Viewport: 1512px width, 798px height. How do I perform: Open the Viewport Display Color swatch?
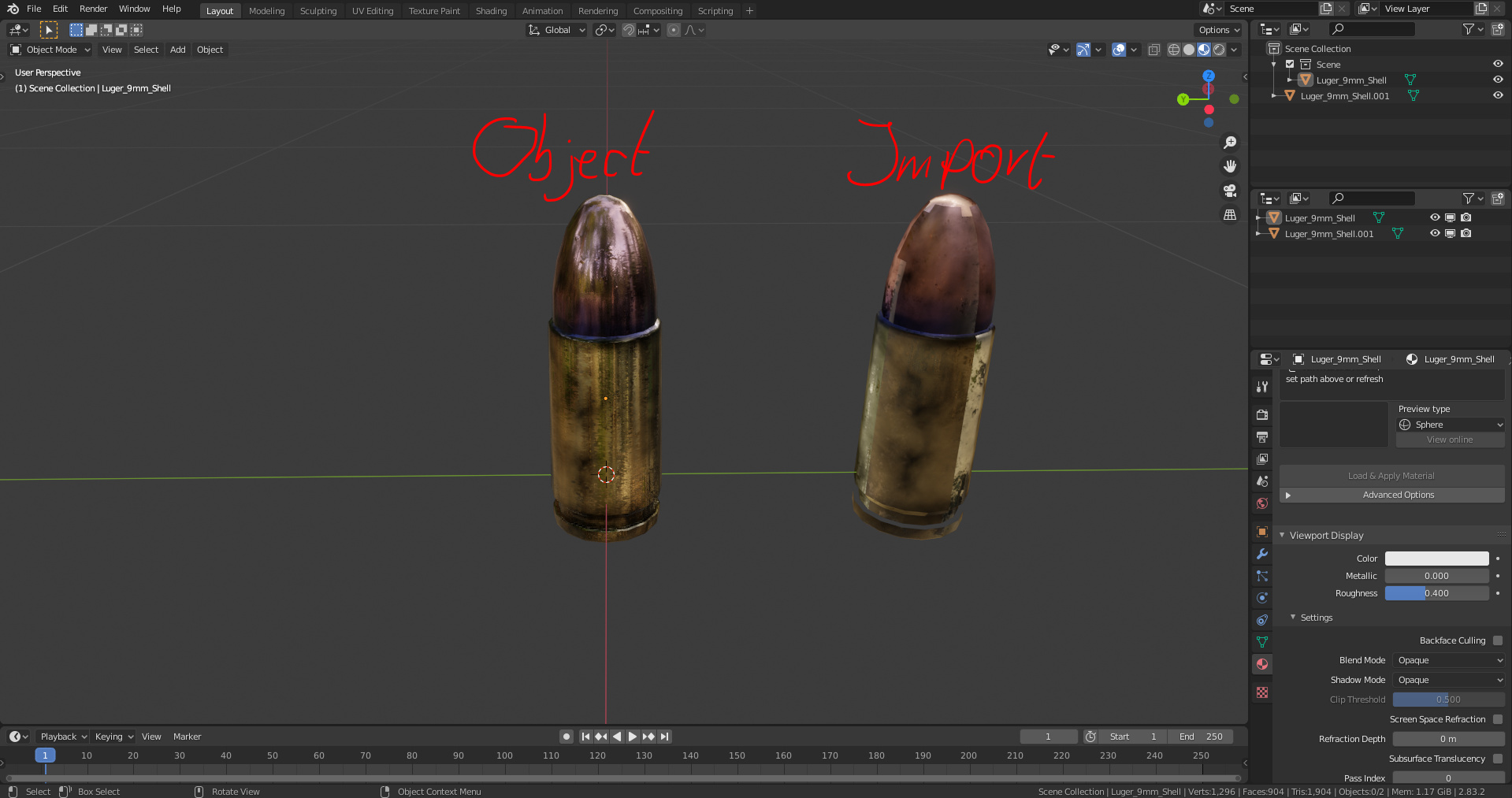pos(1436,559)
